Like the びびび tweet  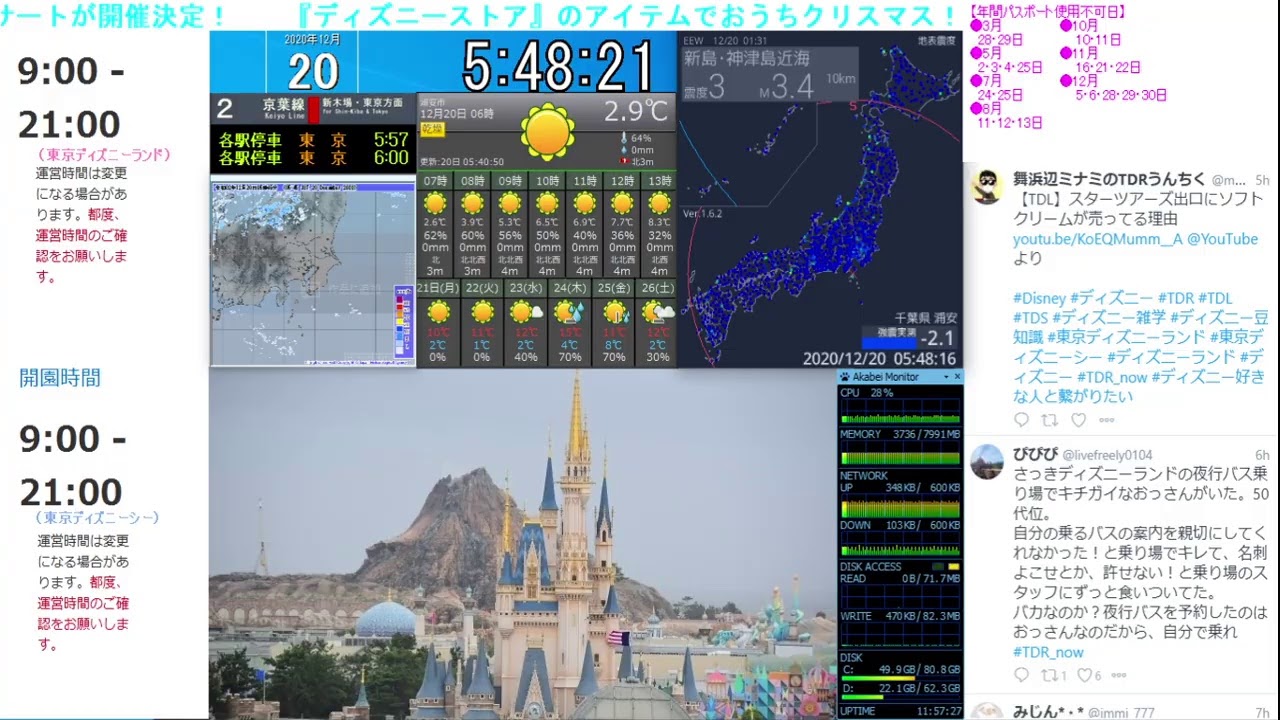[1085, 676]
